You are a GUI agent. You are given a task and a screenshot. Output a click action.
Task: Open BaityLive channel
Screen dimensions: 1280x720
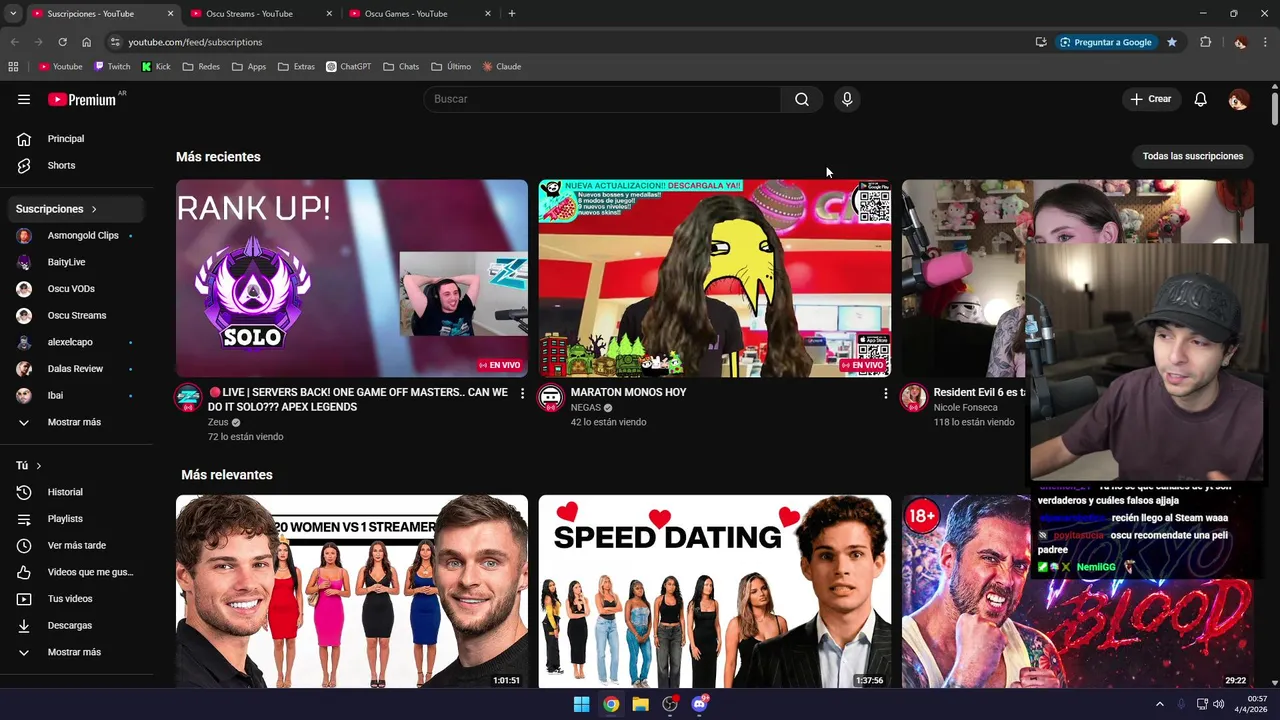[76, 262]
